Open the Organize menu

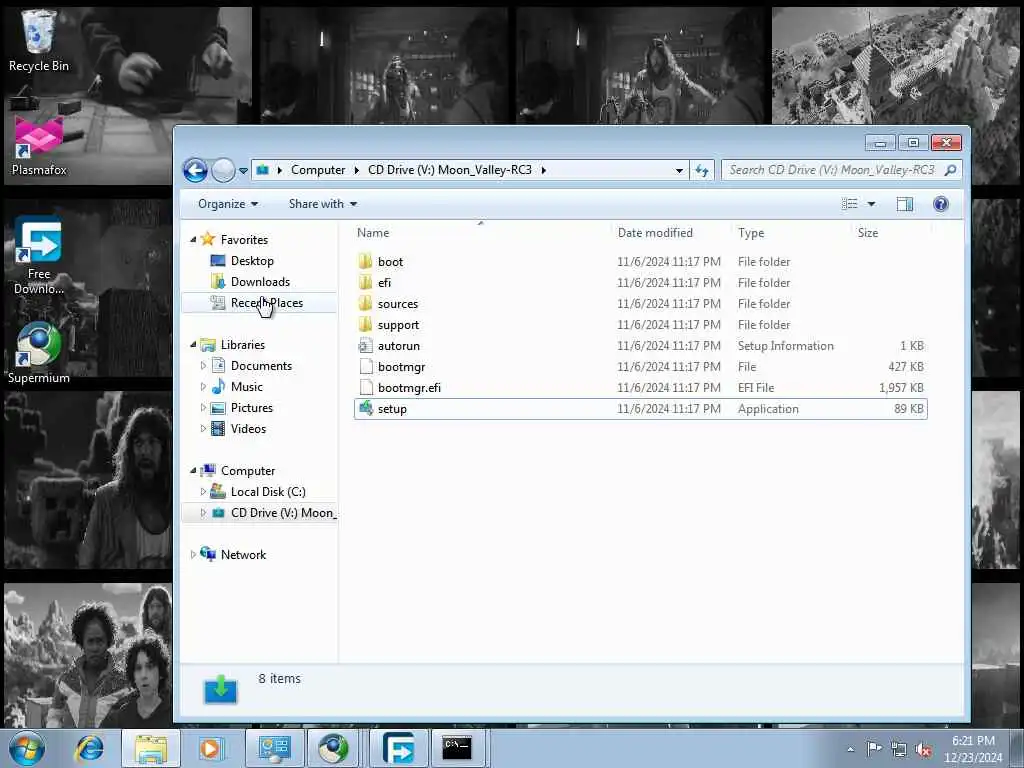[x=228, y=204]
